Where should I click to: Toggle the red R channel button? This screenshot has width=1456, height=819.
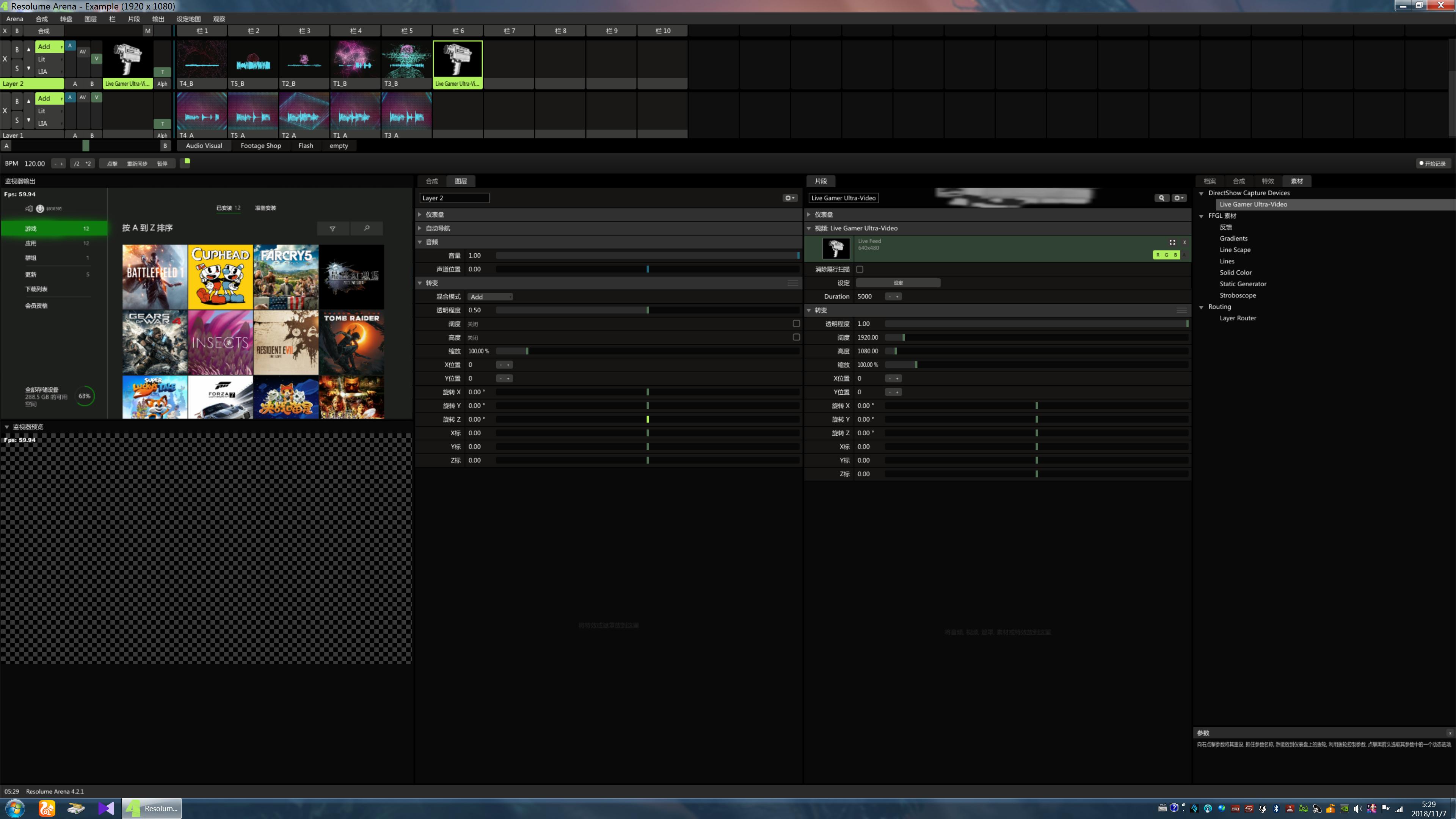tap(1158, 255)
